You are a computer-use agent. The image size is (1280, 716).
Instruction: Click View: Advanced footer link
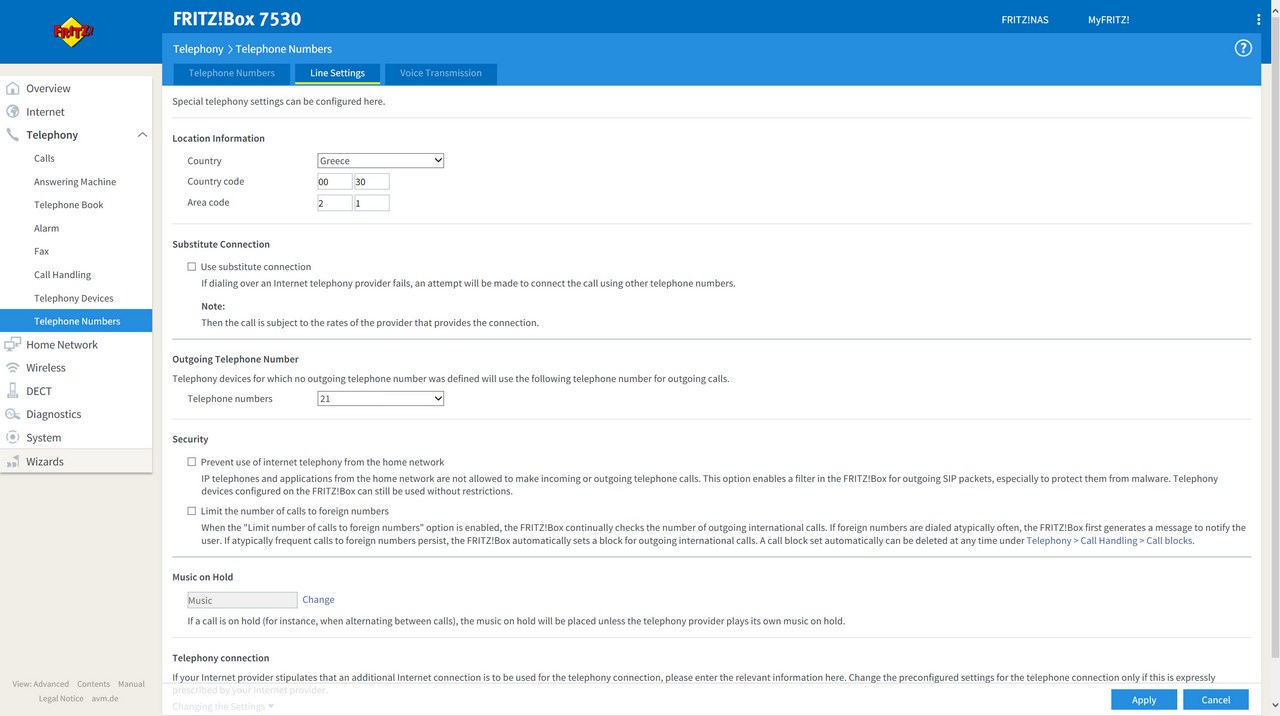[41, 684]
